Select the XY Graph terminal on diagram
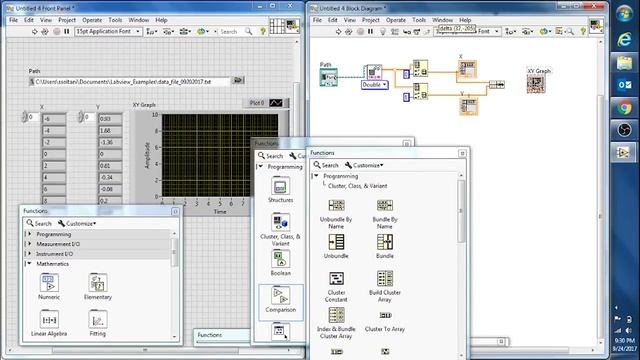 pyautogui.click(x=536, y=84)
